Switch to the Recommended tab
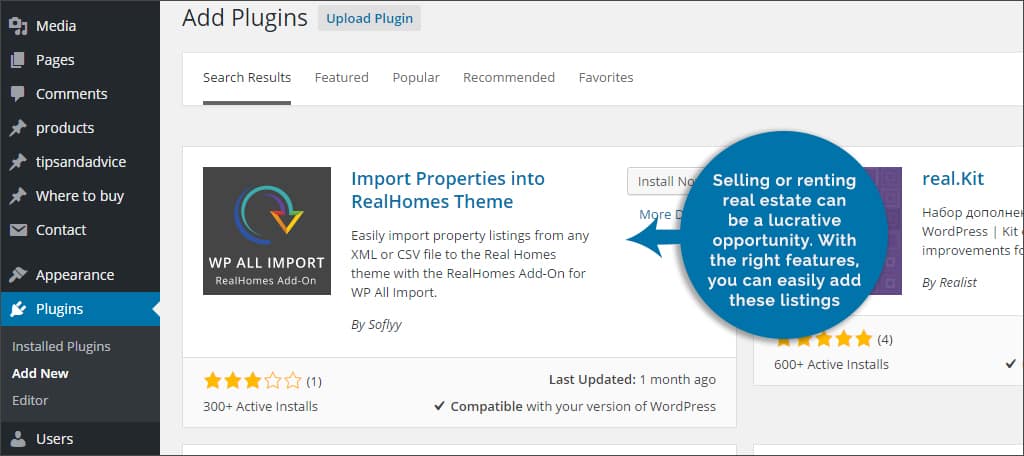1024x456 pixels. [x=509, y=78]
